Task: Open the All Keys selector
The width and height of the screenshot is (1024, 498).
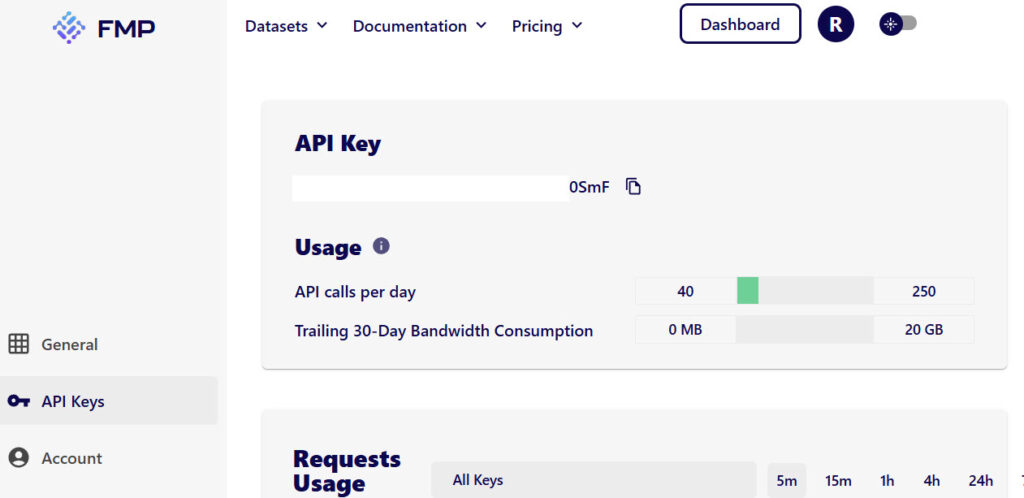Action: [x=593, y=480]
